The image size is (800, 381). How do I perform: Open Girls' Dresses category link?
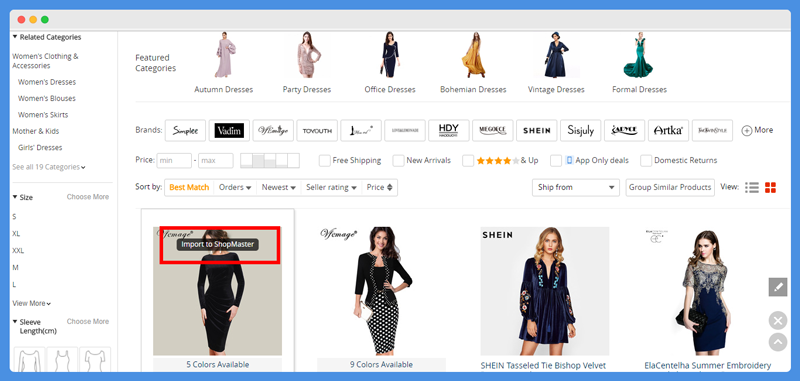pos(40,147)
